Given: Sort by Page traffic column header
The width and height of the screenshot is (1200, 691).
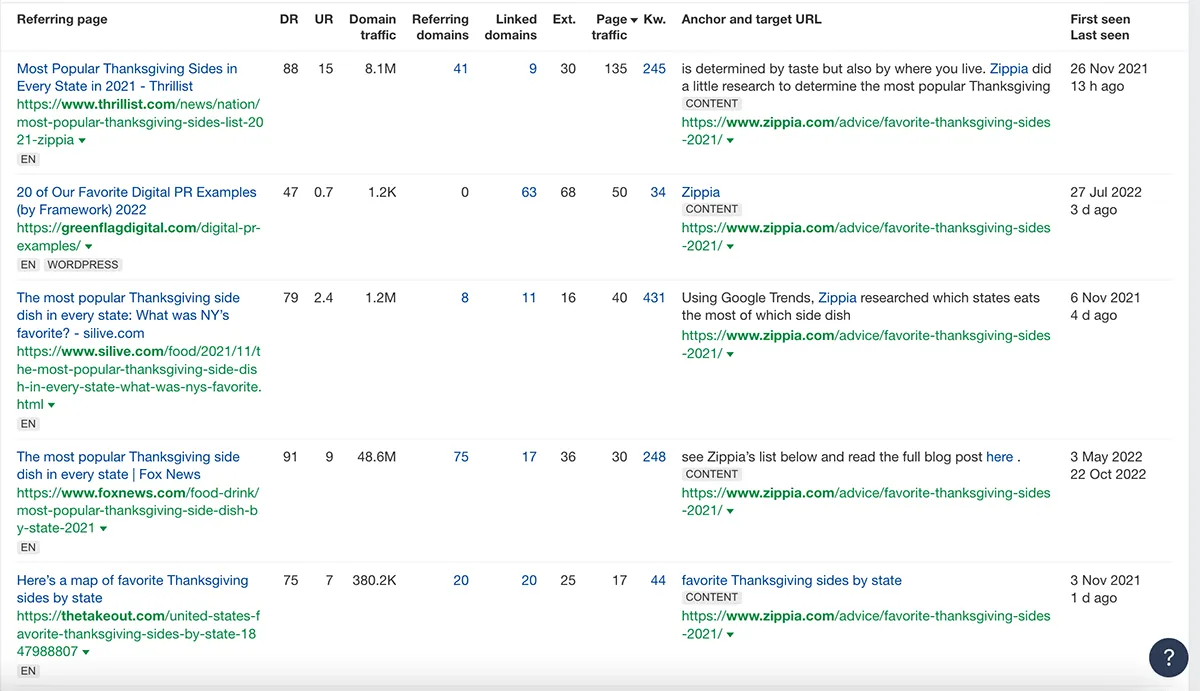Looking at the screenshot, I should click(x=610, y=27).
